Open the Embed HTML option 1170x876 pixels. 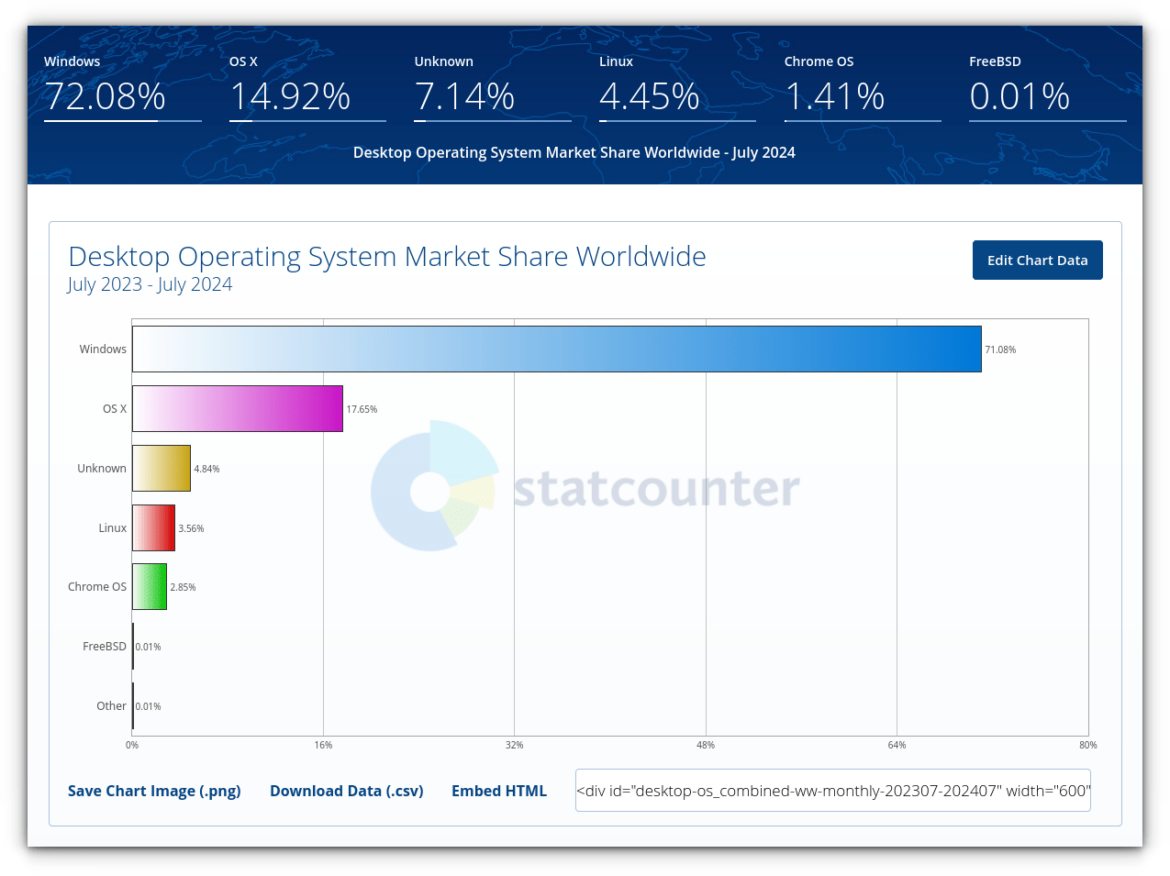(499, 790)
